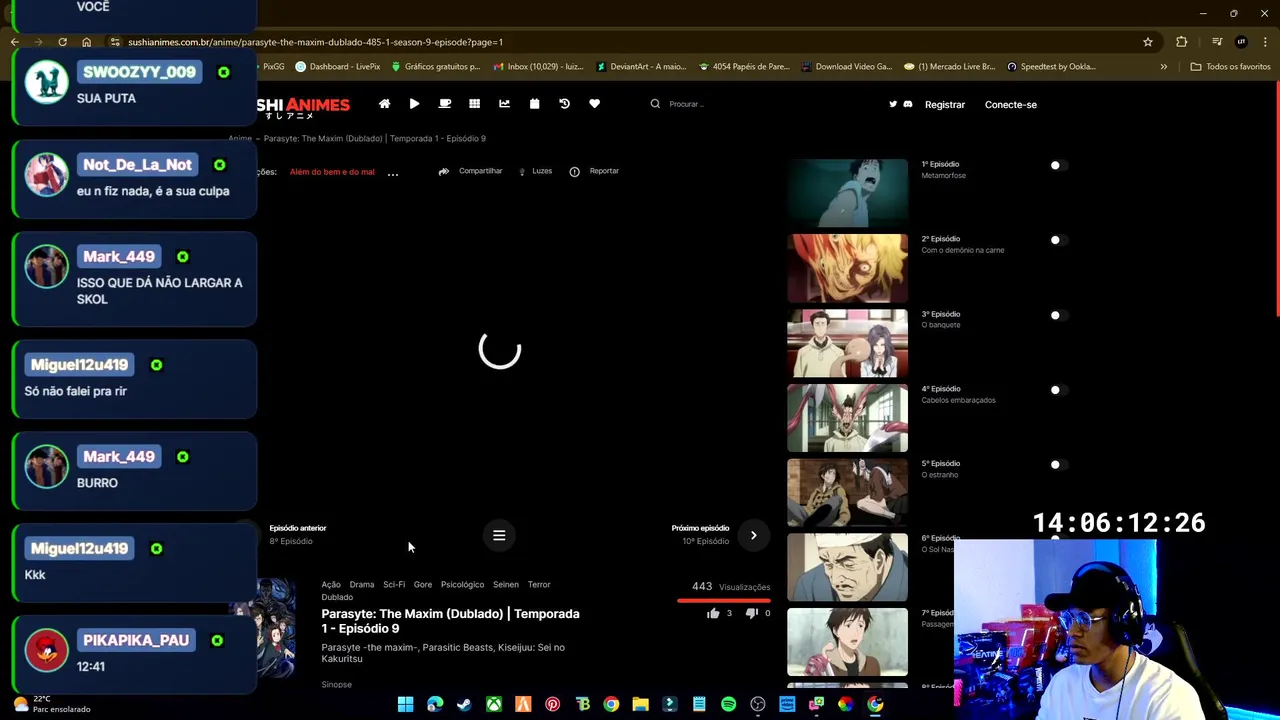Click the search magnifier icon
This screenshot has width=1280, height=720.
(655, 104)
